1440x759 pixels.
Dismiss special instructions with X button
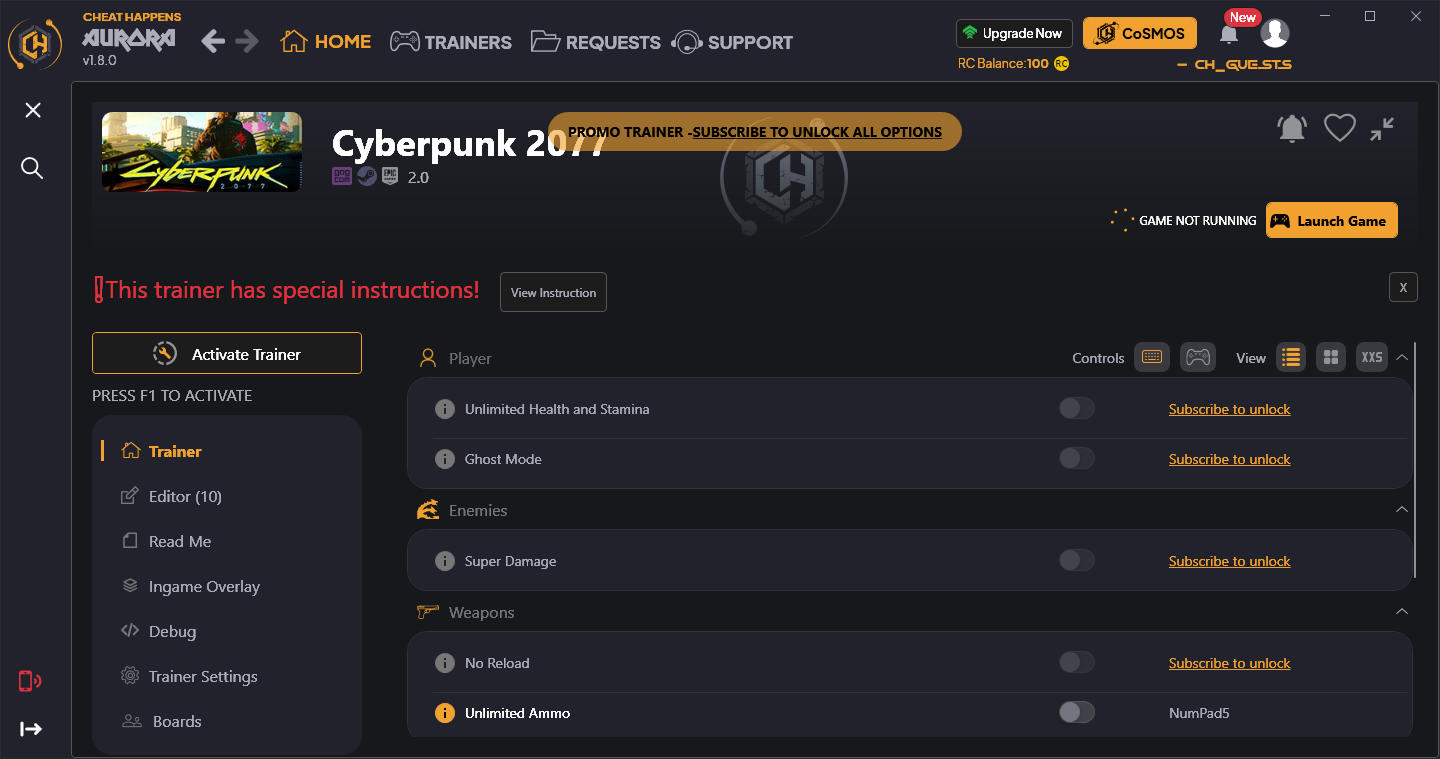pos(1403,287)
